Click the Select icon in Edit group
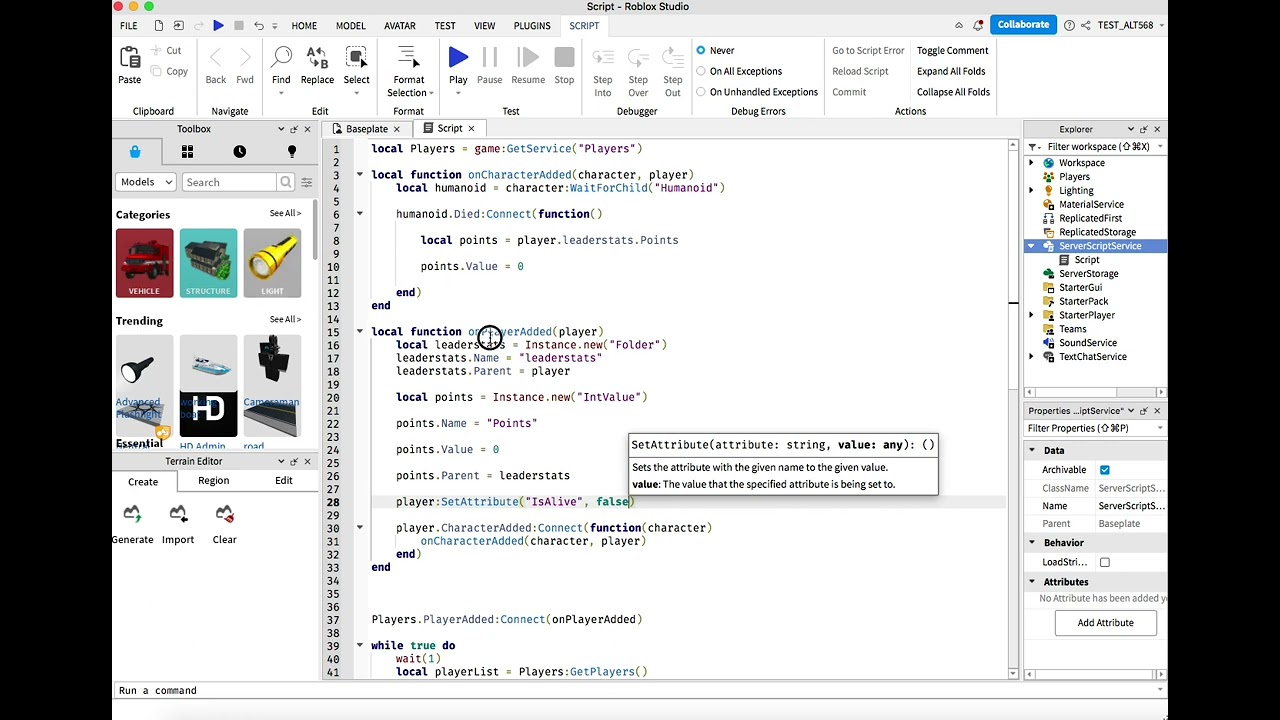 [356, 58]
